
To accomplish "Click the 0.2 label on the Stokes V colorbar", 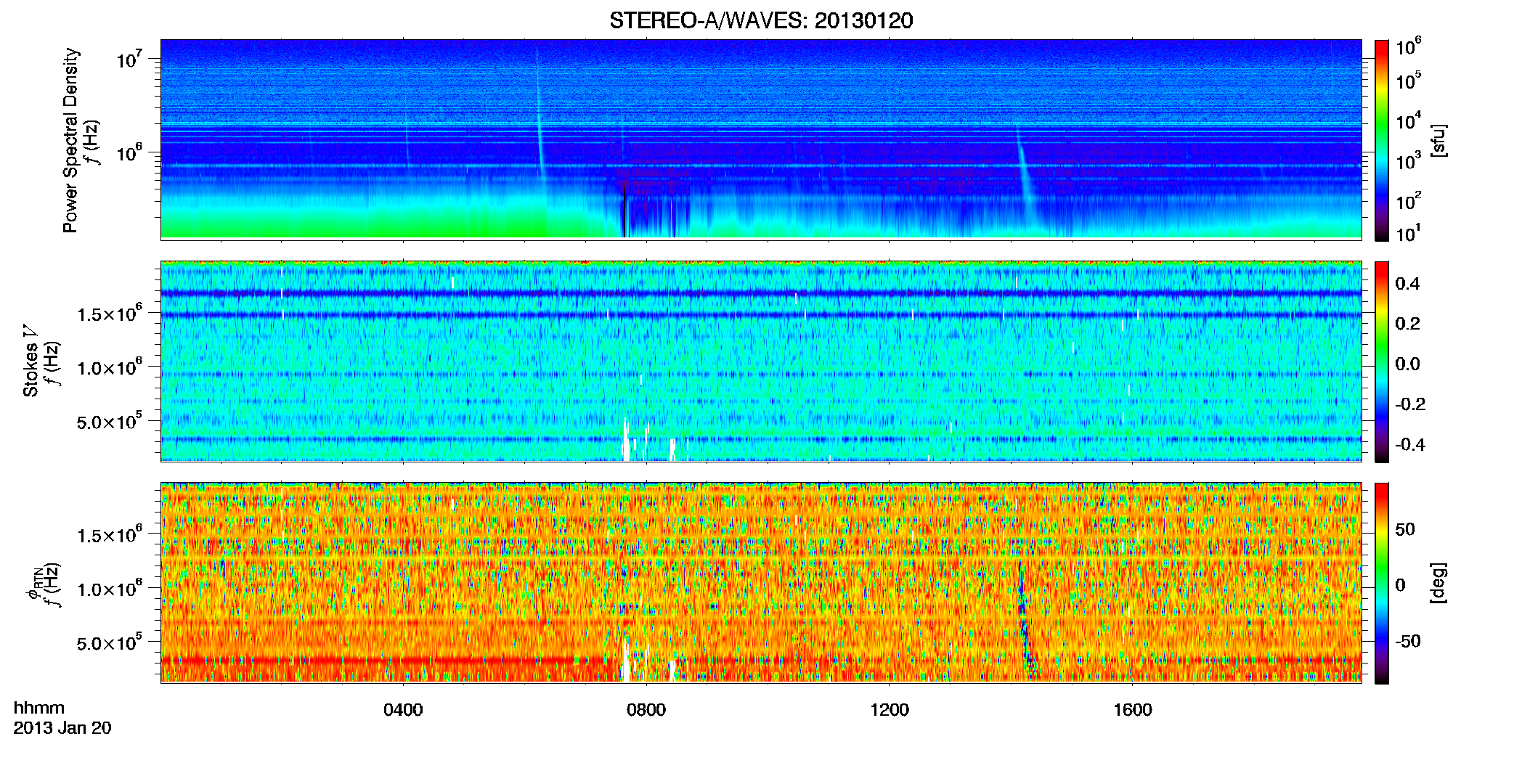I will [1407, 323].
